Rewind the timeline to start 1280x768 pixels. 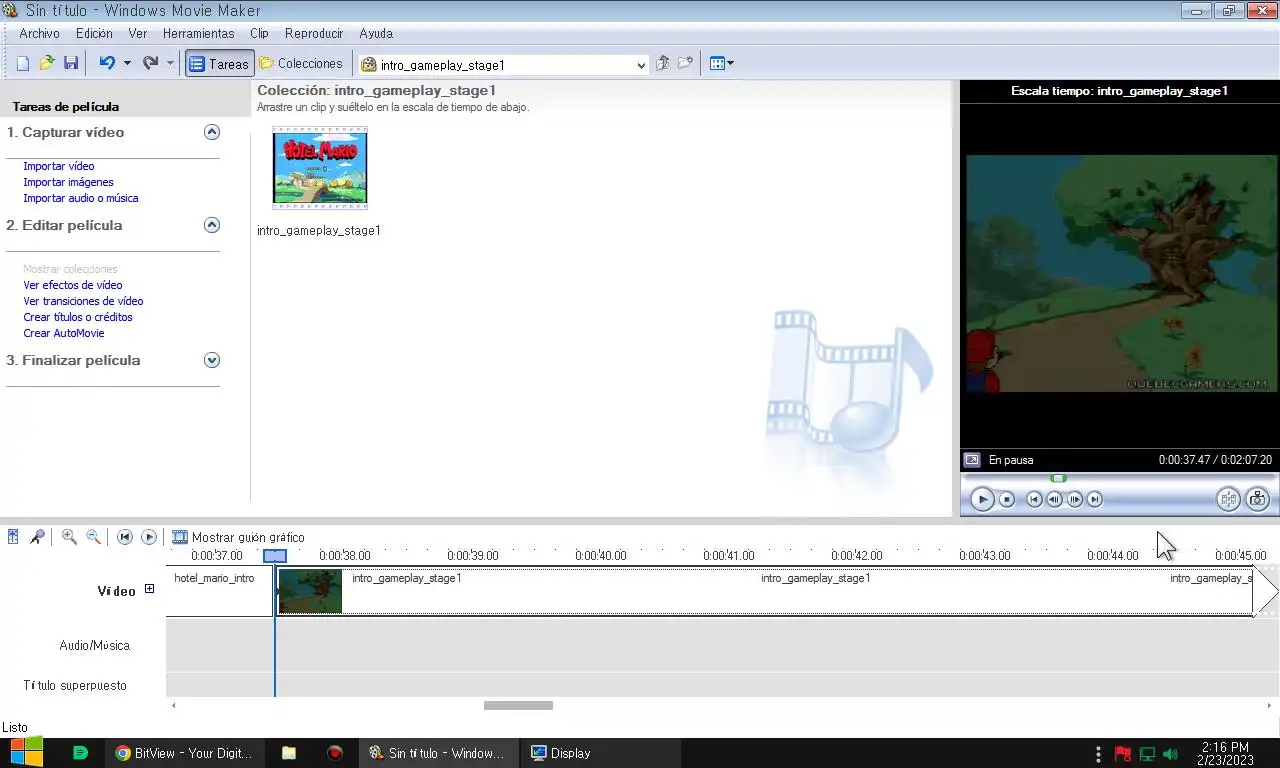[x=125, y=537]
